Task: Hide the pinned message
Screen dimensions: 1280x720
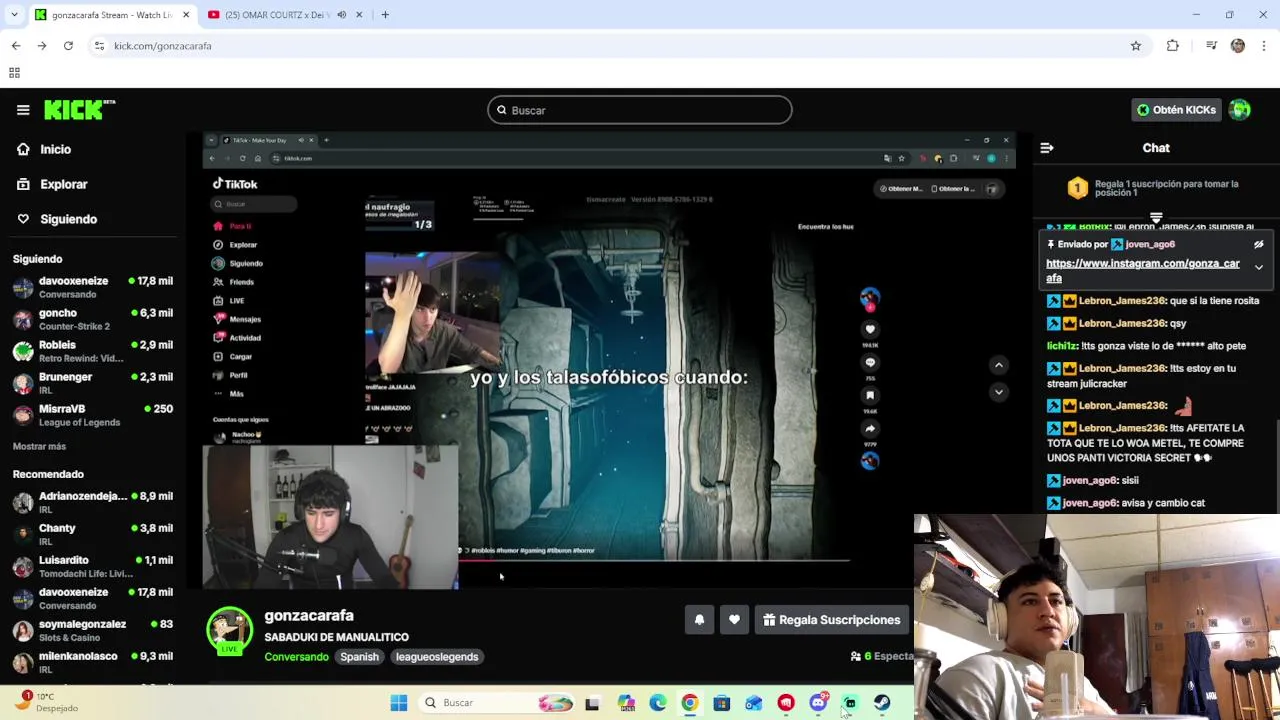Action: tap(1259, 244)
